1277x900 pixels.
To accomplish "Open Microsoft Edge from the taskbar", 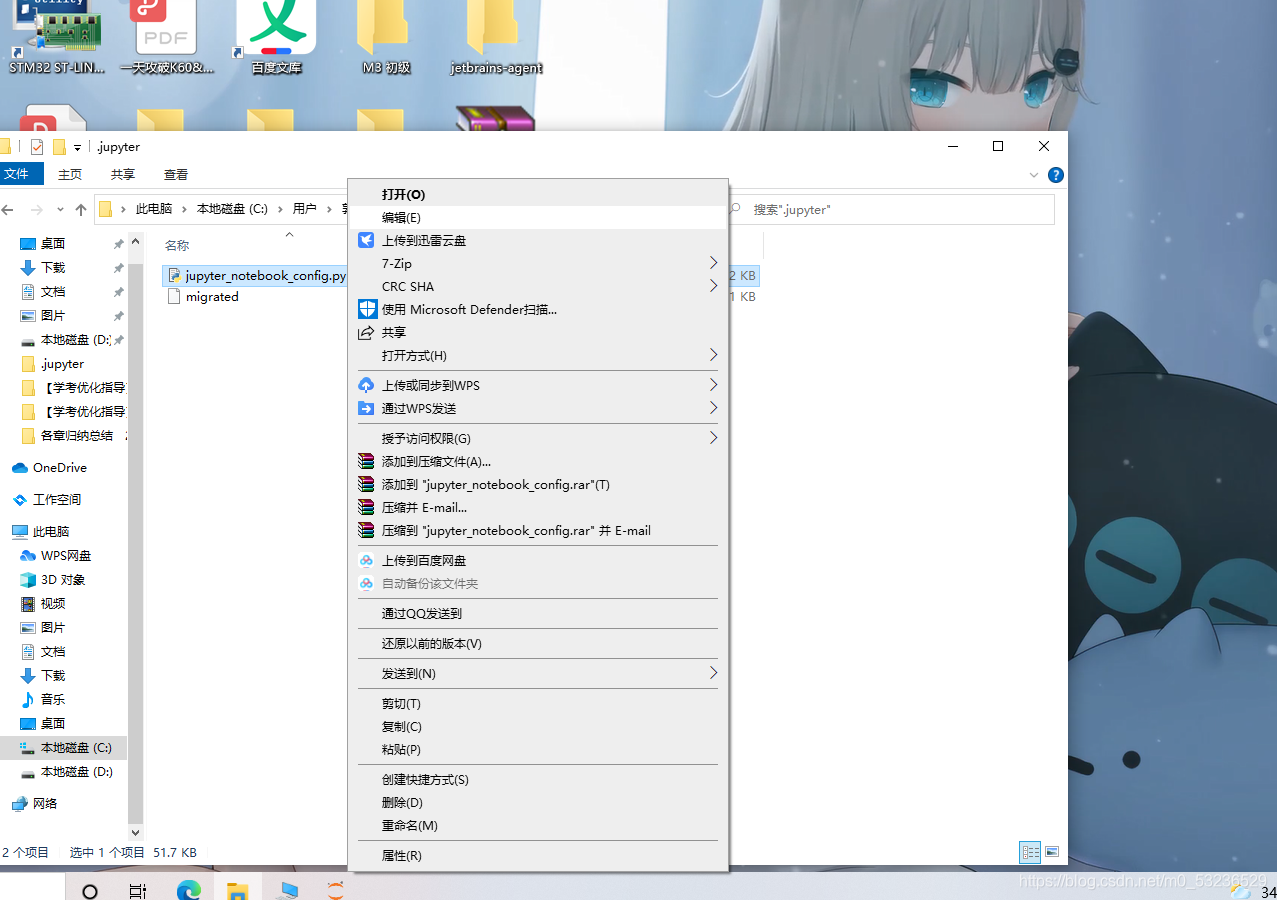I will (x=188, y=889).
